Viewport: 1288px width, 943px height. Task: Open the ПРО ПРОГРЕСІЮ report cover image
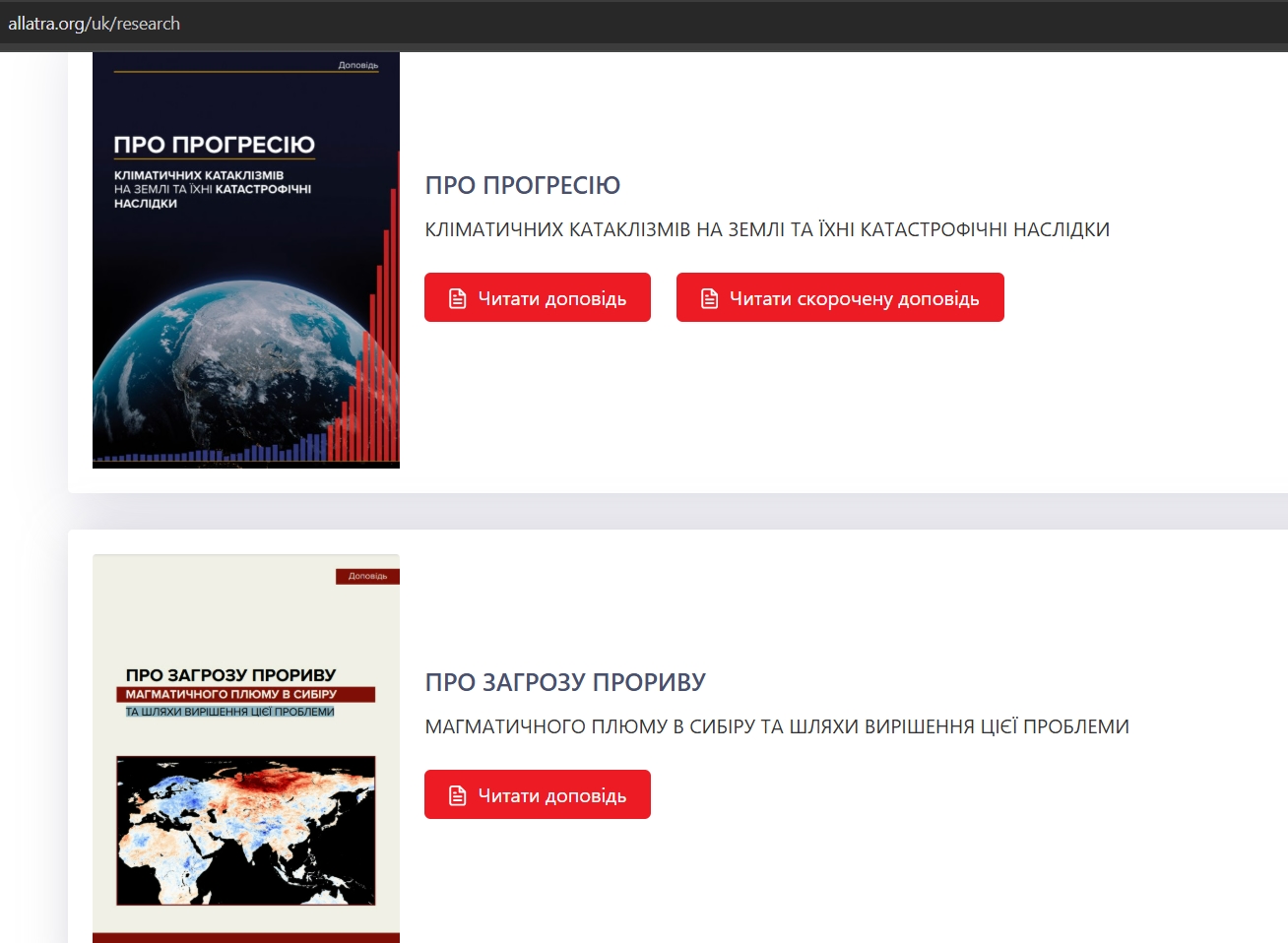click(x=246, y=261)
